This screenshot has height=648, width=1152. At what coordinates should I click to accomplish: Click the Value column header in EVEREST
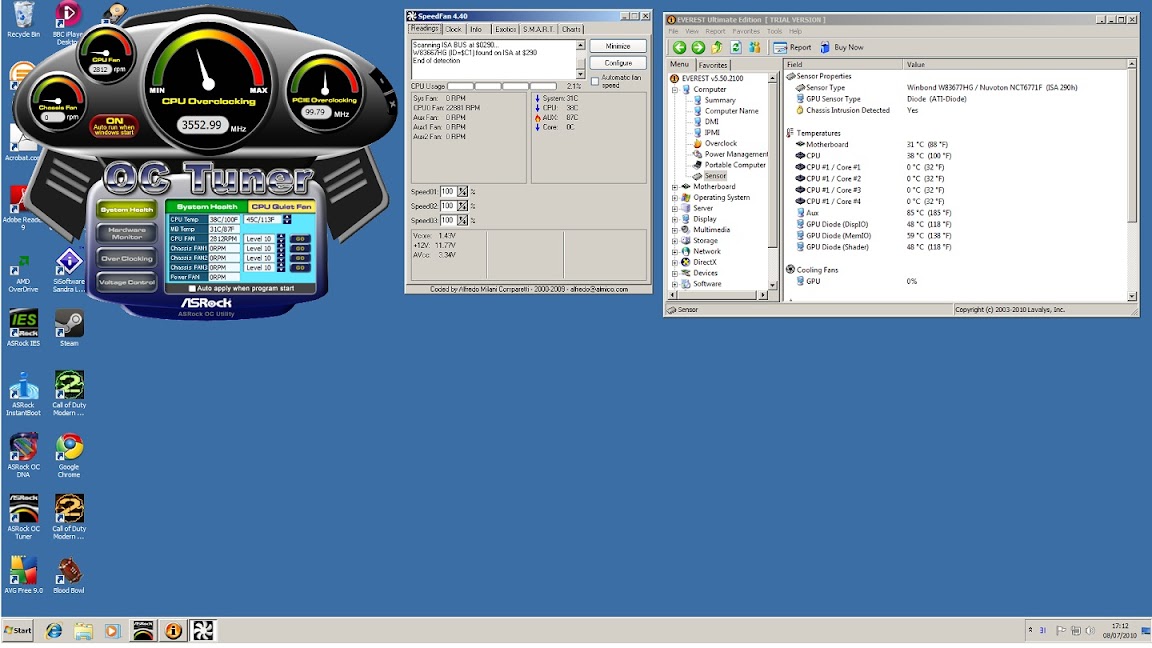pyautogui.click(x=1014, y=65)
